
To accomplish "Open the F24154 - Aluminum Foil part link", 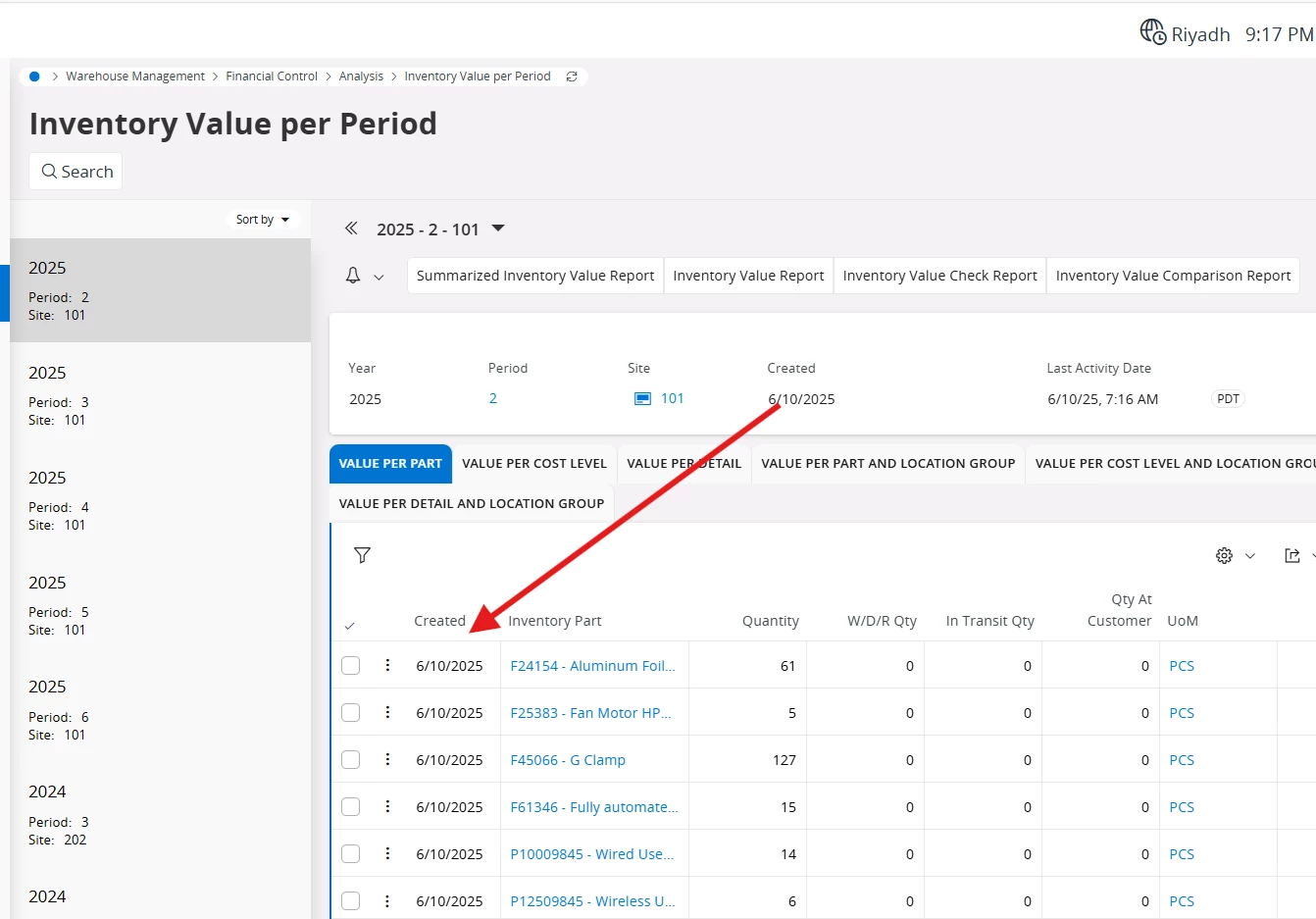I will [592, 666].
